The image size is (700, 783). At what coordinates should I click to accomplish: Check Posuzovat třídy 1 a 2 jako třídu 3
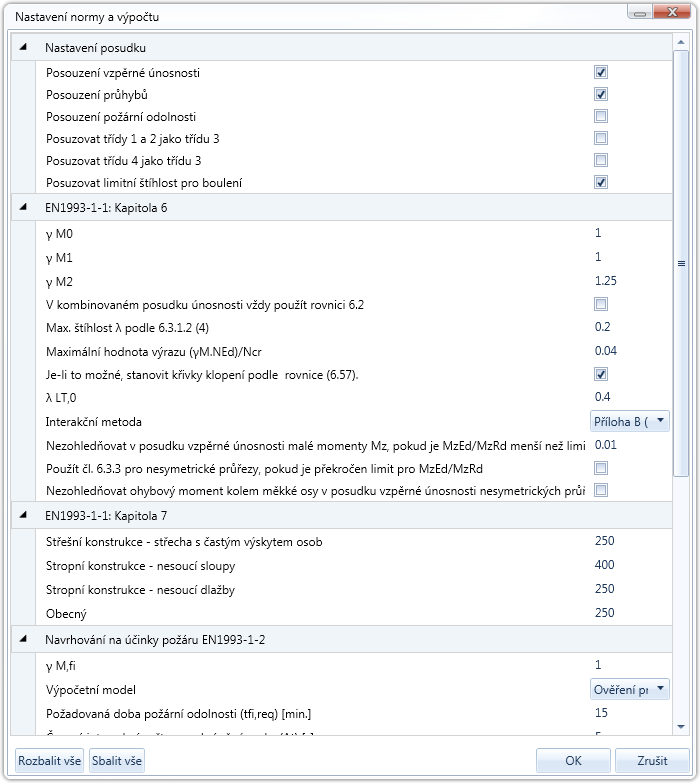[x=601, y=138]
